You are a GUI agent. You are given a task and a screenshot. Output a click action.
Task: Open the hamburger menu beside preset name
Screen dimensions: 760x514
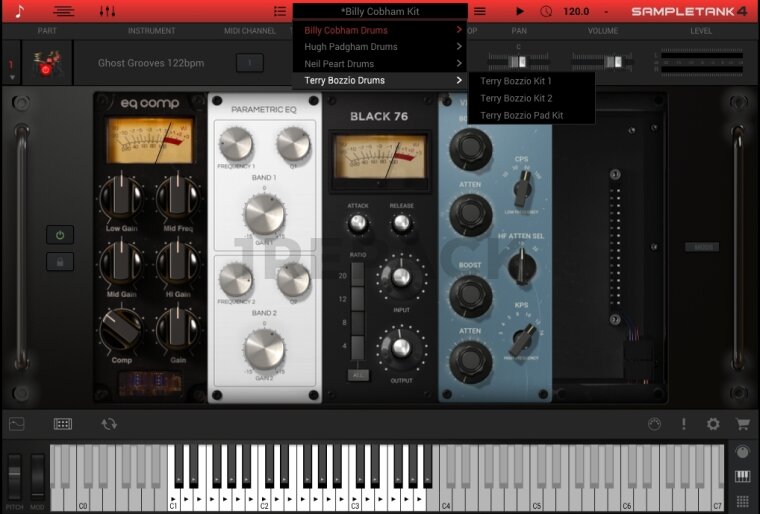coord(480,11)
